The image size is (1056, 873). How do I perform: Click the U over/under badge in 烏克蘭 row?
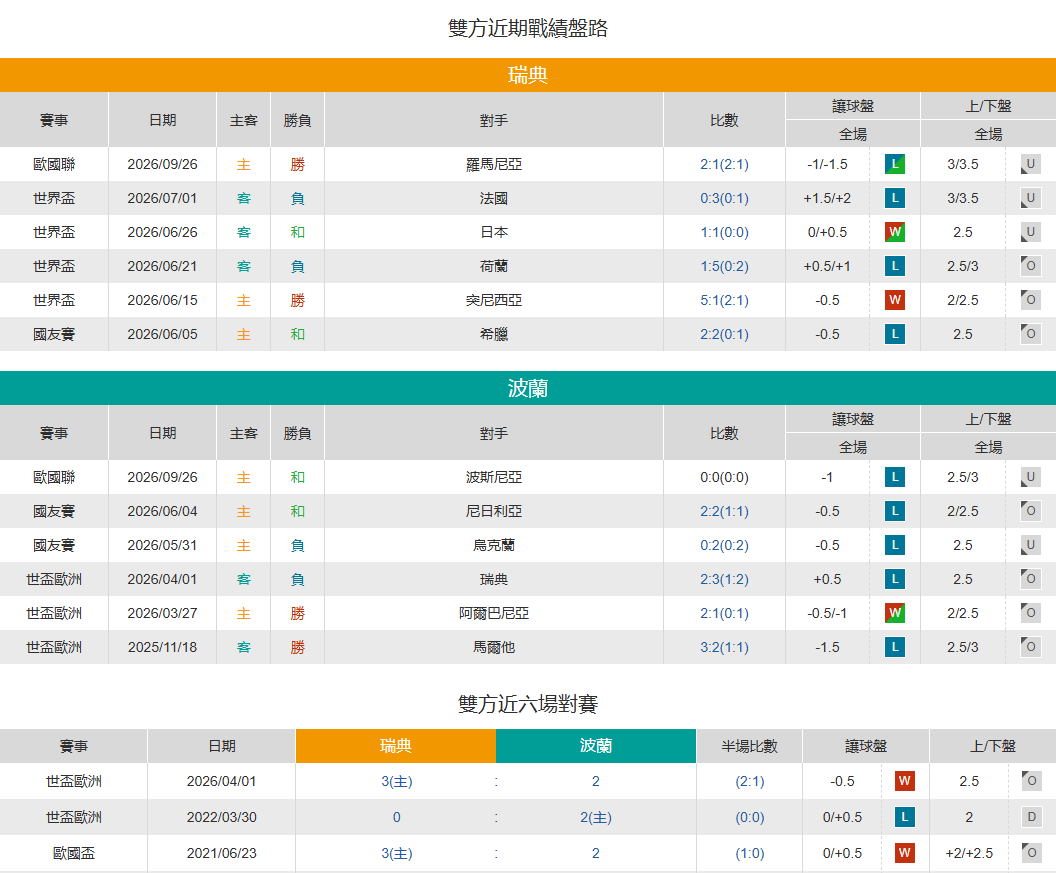point(1030,545)
